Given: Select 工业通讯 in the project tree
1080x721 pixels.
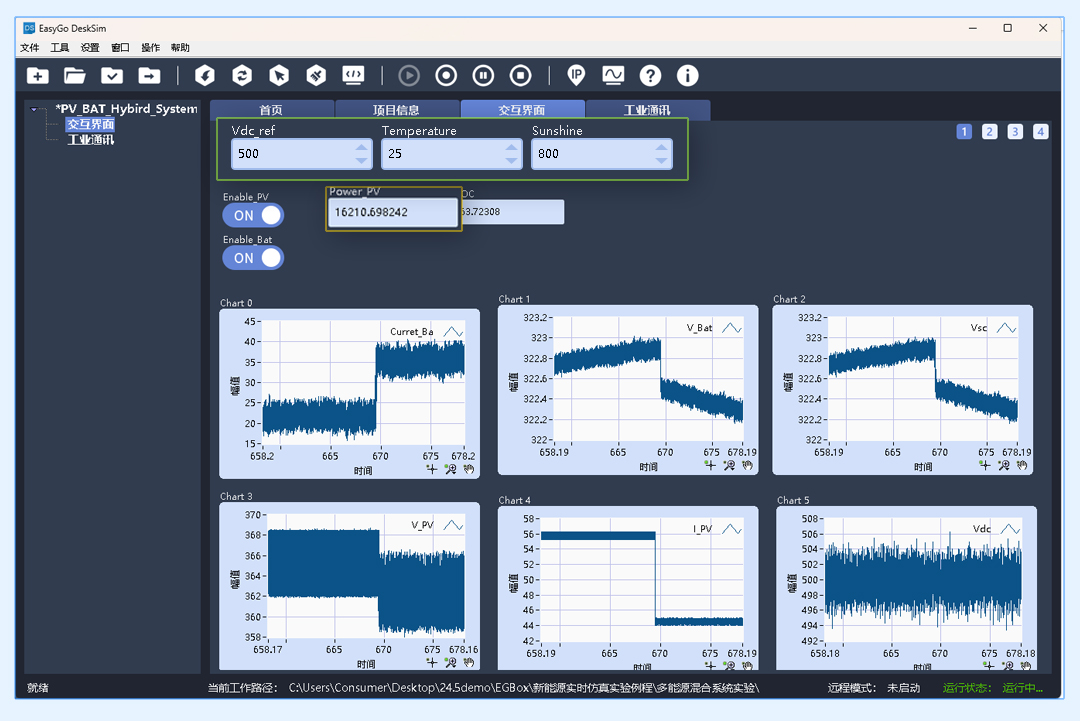Looking at the screenshot, I should (x=90, y=140).
